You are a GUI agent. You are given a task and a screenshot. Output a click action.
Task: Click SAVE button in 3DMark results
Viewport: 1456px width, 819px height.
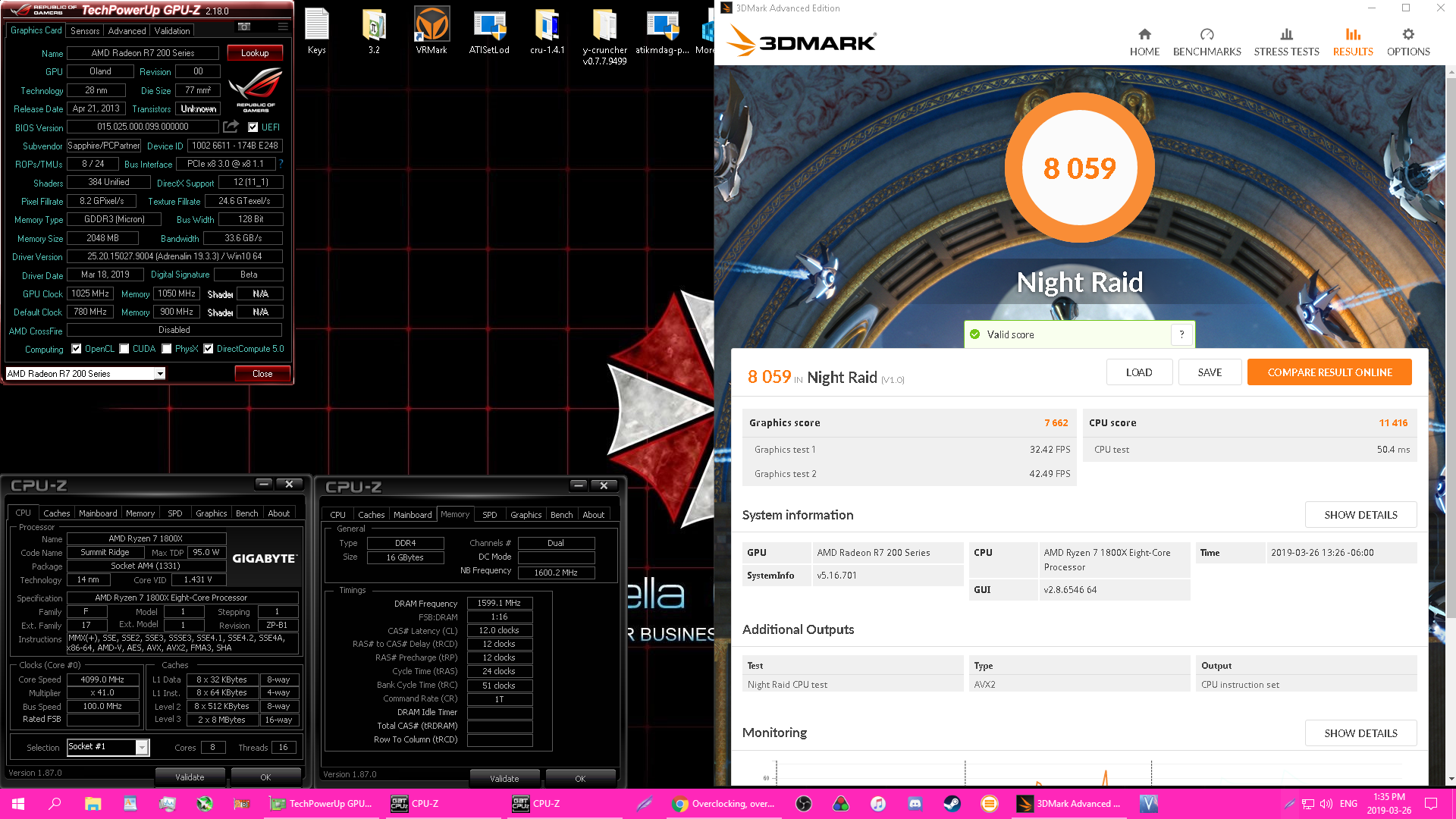[1210, 372]
